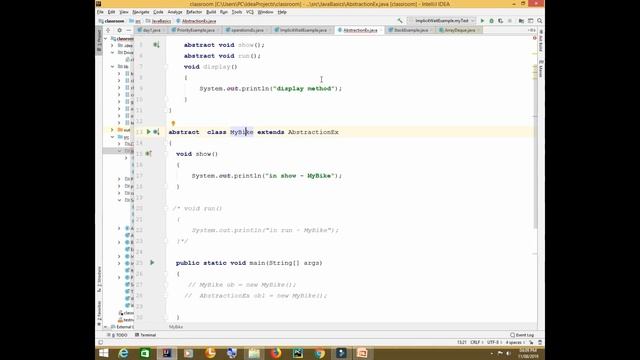The width and height of the screenshot is (640, 360).
Task: Click Run with Coverage icon in toolbar
Action: coord(500,21)
